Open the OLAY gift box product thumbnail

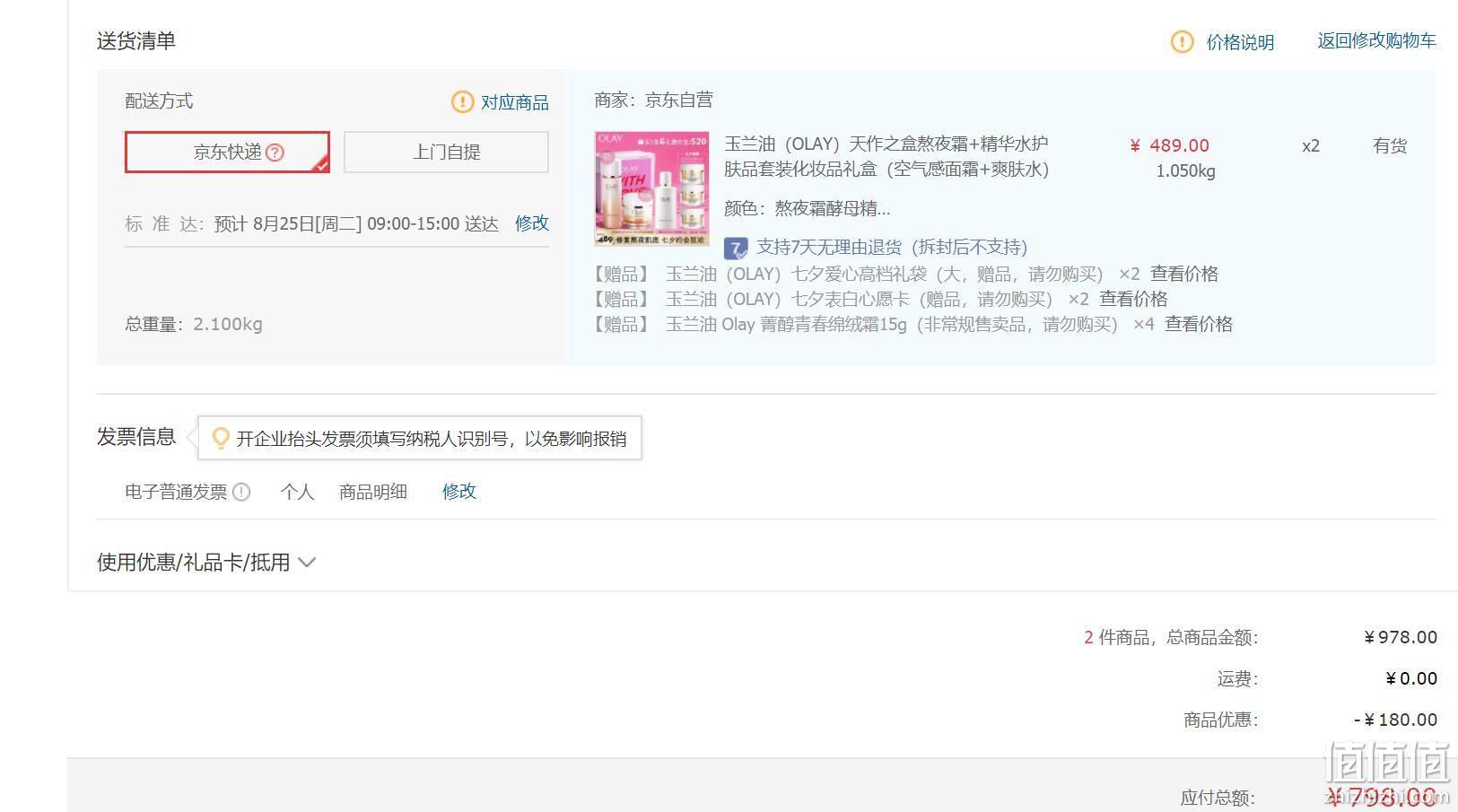coord(651,188)
